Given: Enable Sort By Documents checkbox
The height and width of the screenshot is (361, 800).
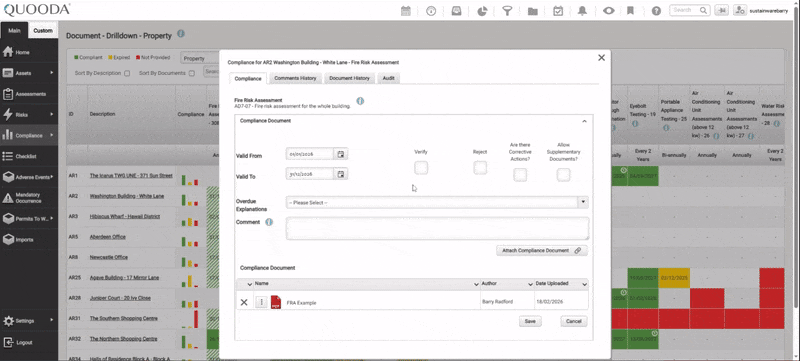Looking at the screenshot, I should 192,73.
